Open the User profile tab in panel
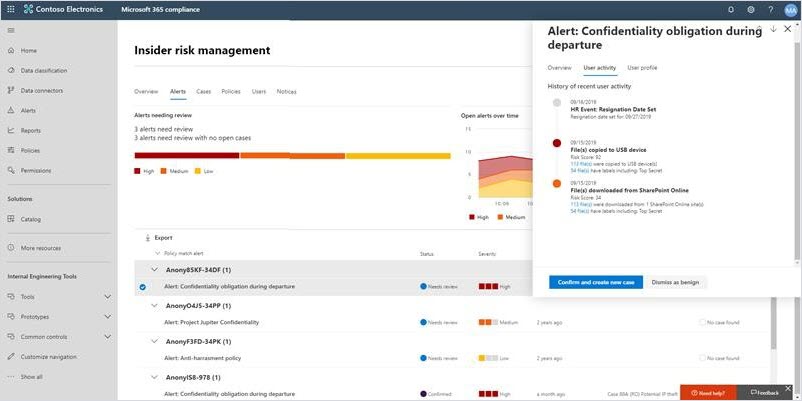 point(642,67)
